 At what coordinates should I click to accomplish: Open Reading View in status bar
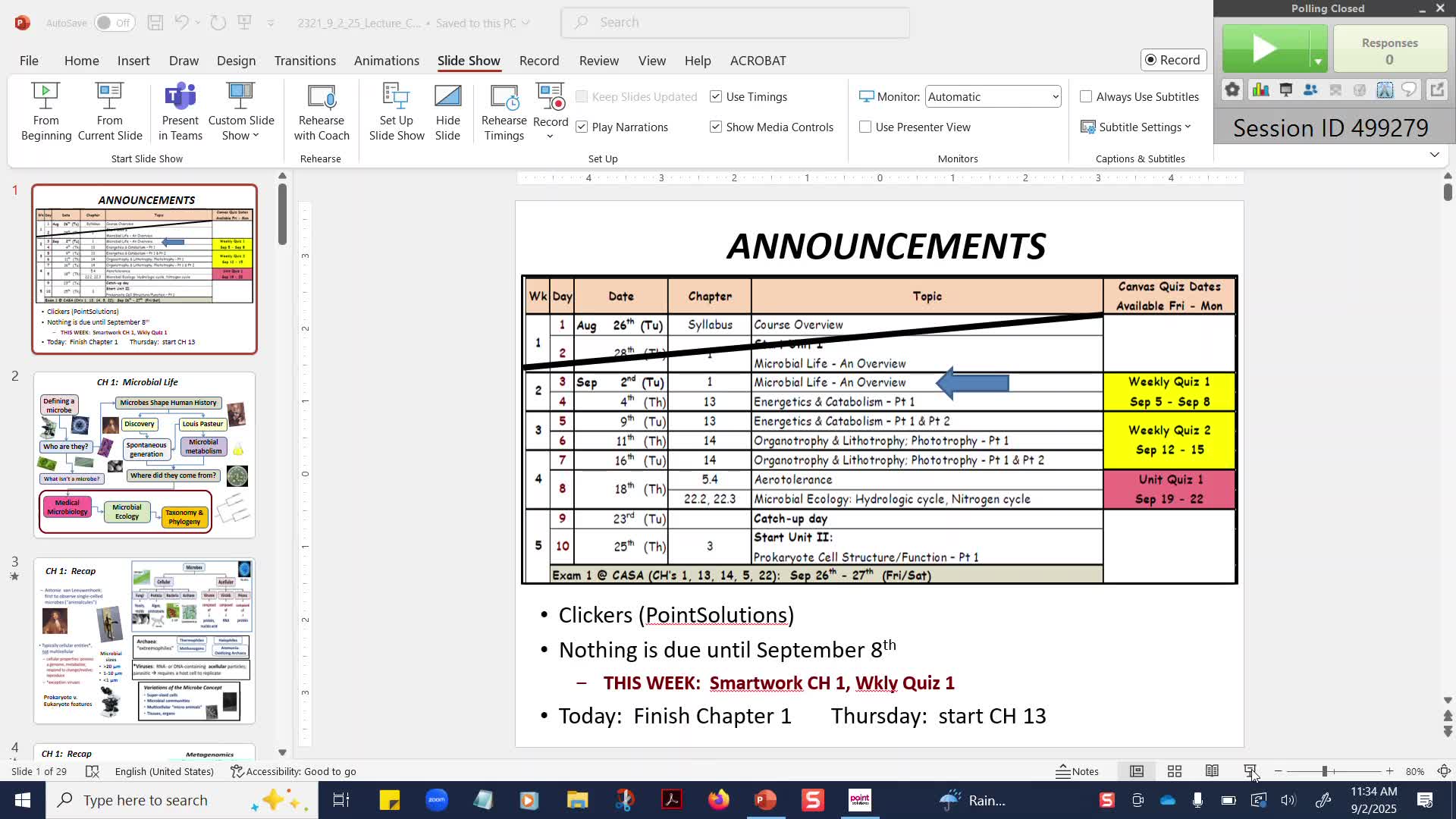click(1213, 771)
